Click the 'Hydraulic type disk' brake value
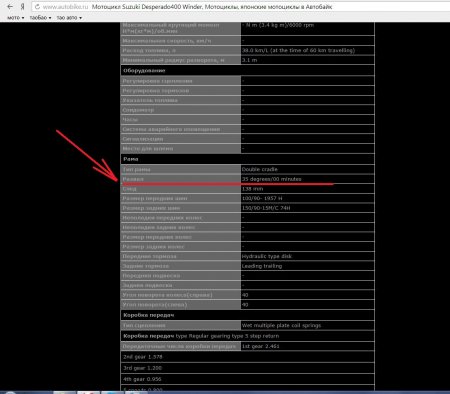 (267, 256)
